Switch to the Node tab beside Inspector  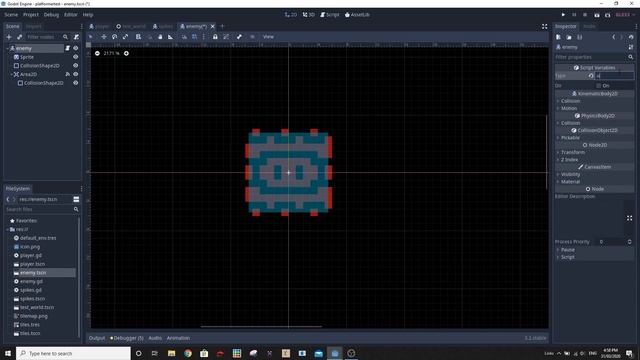tap(589, 26)
